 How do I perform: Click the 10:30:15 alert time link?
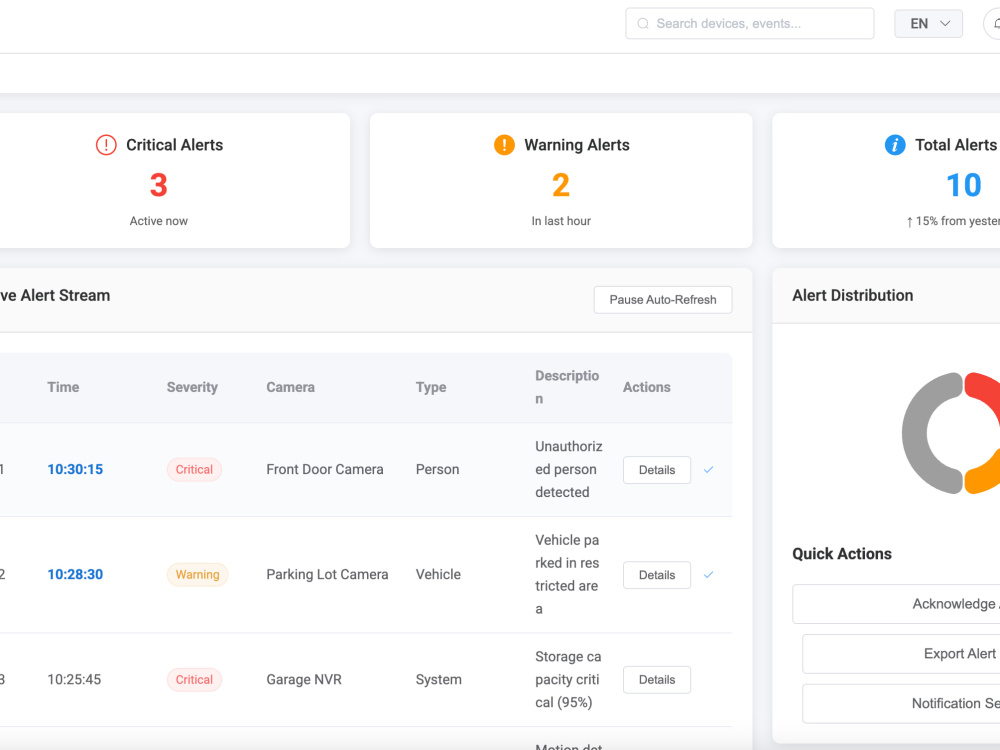(x=75, y=469)
